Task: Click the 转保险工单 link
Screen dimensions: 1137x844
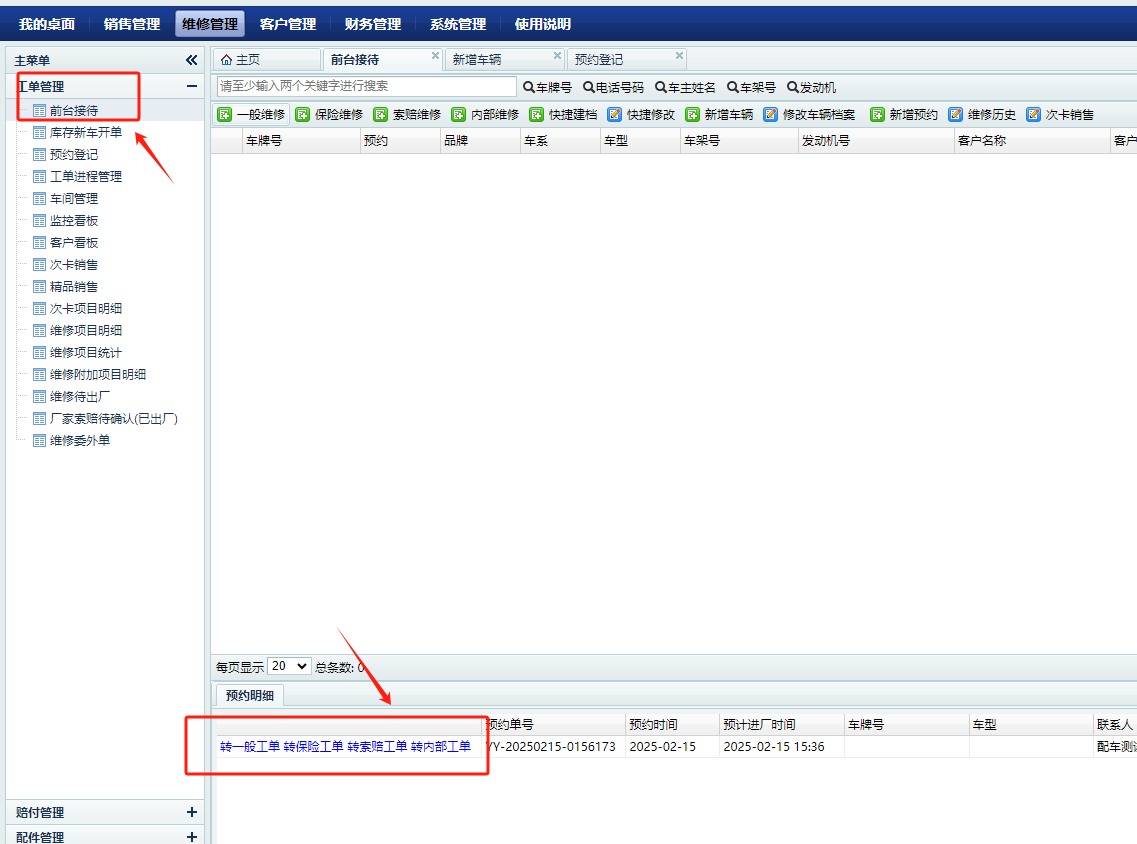Action: click(313, 746)
